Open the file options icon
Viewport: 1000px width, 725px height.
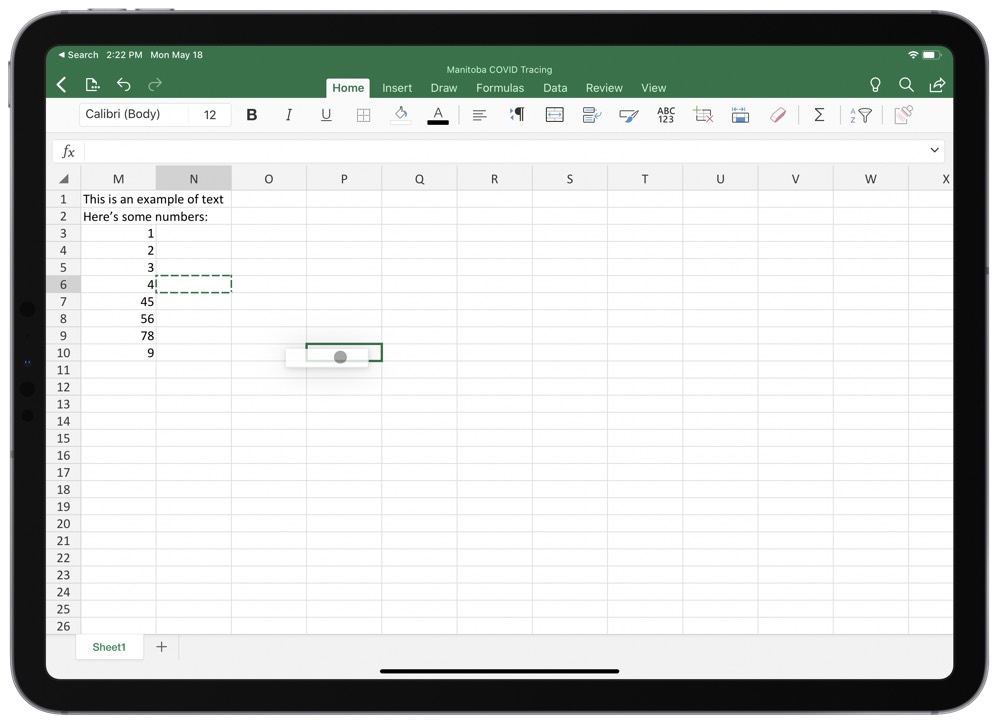92,84
